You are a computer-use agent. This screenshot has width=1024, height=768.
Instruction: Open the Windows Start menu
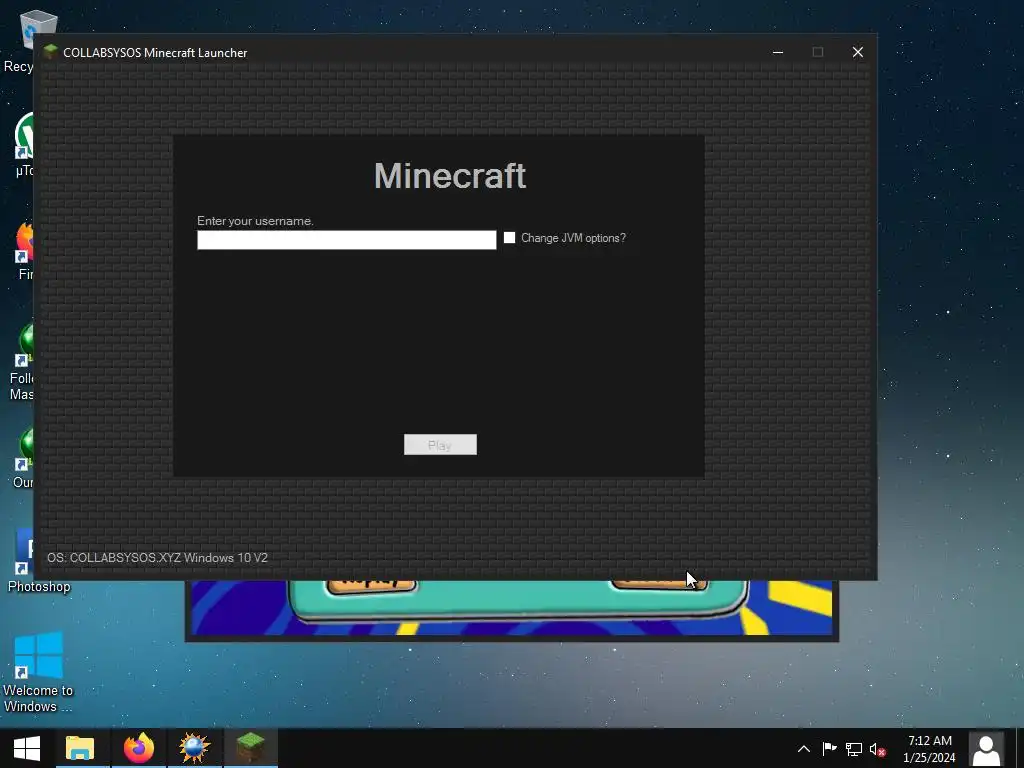point(27,748)
